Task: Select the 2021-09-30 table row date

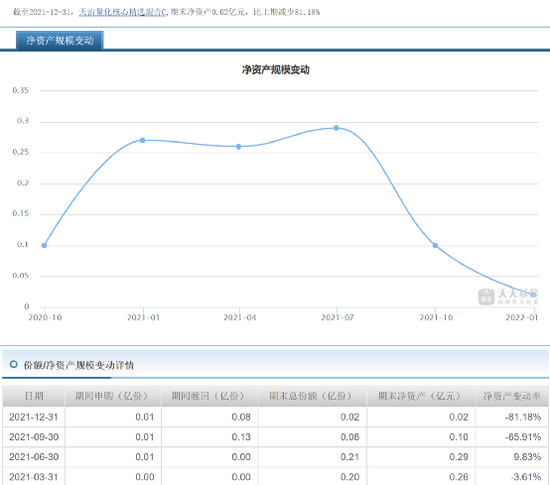Action: [34, 437]
